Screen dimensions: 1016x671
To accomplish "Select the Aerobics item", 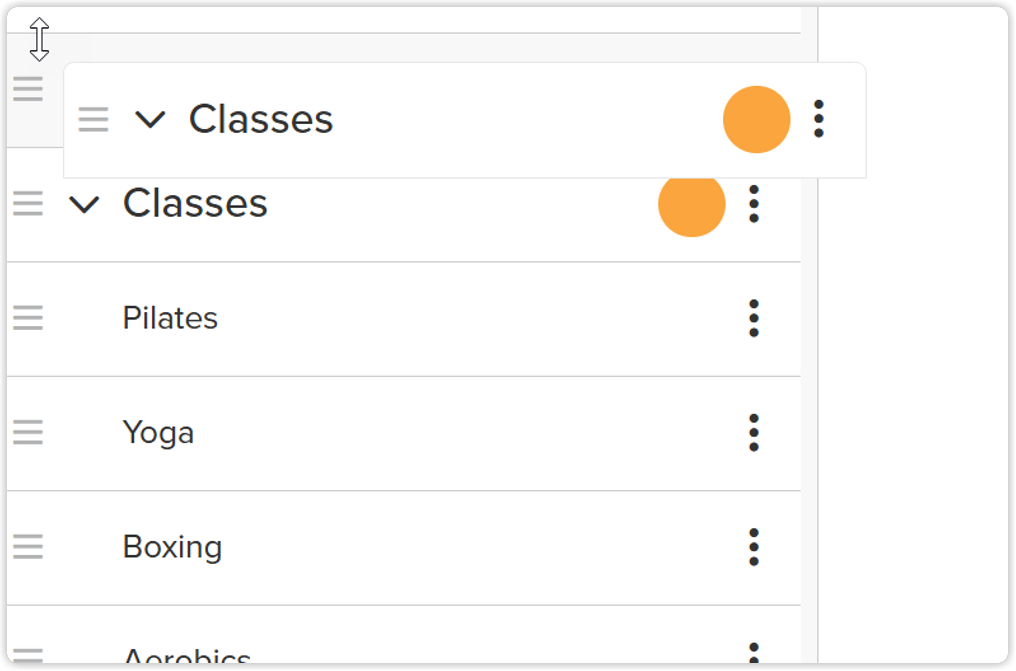I will 187,659.
